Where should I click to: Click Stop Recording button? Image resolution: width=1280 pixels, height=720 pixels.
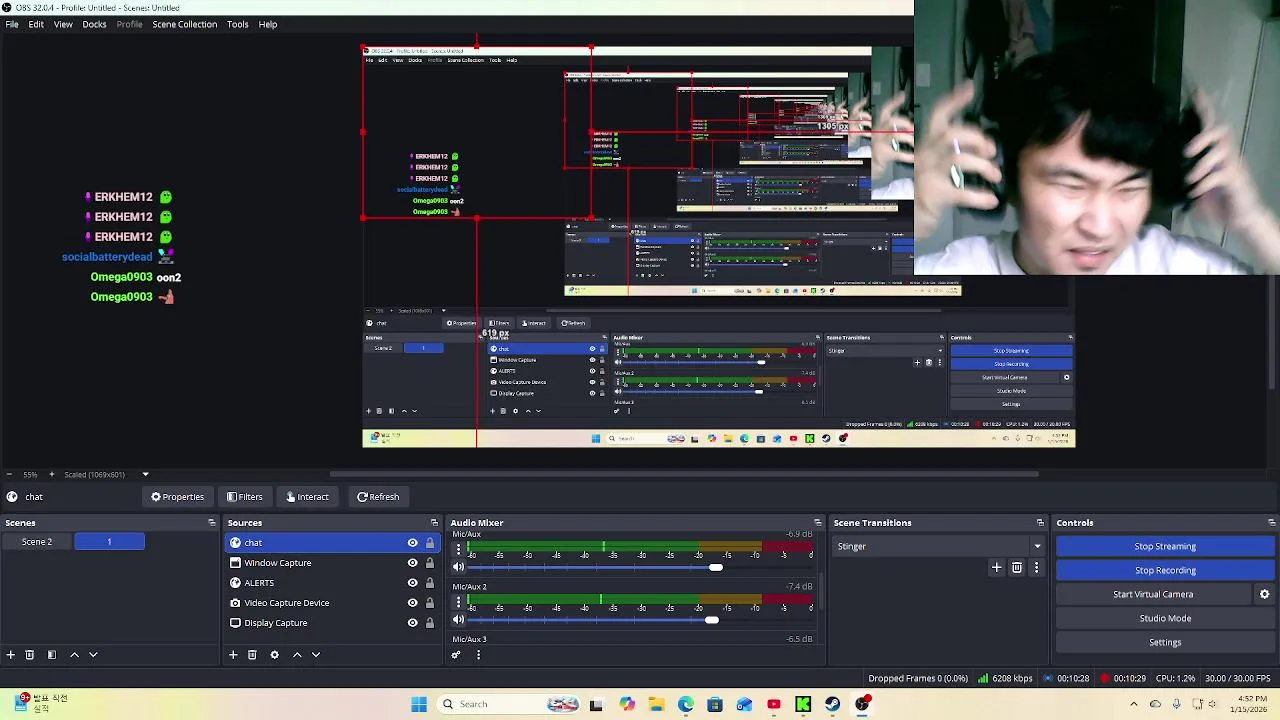[x=1165, y=570]
